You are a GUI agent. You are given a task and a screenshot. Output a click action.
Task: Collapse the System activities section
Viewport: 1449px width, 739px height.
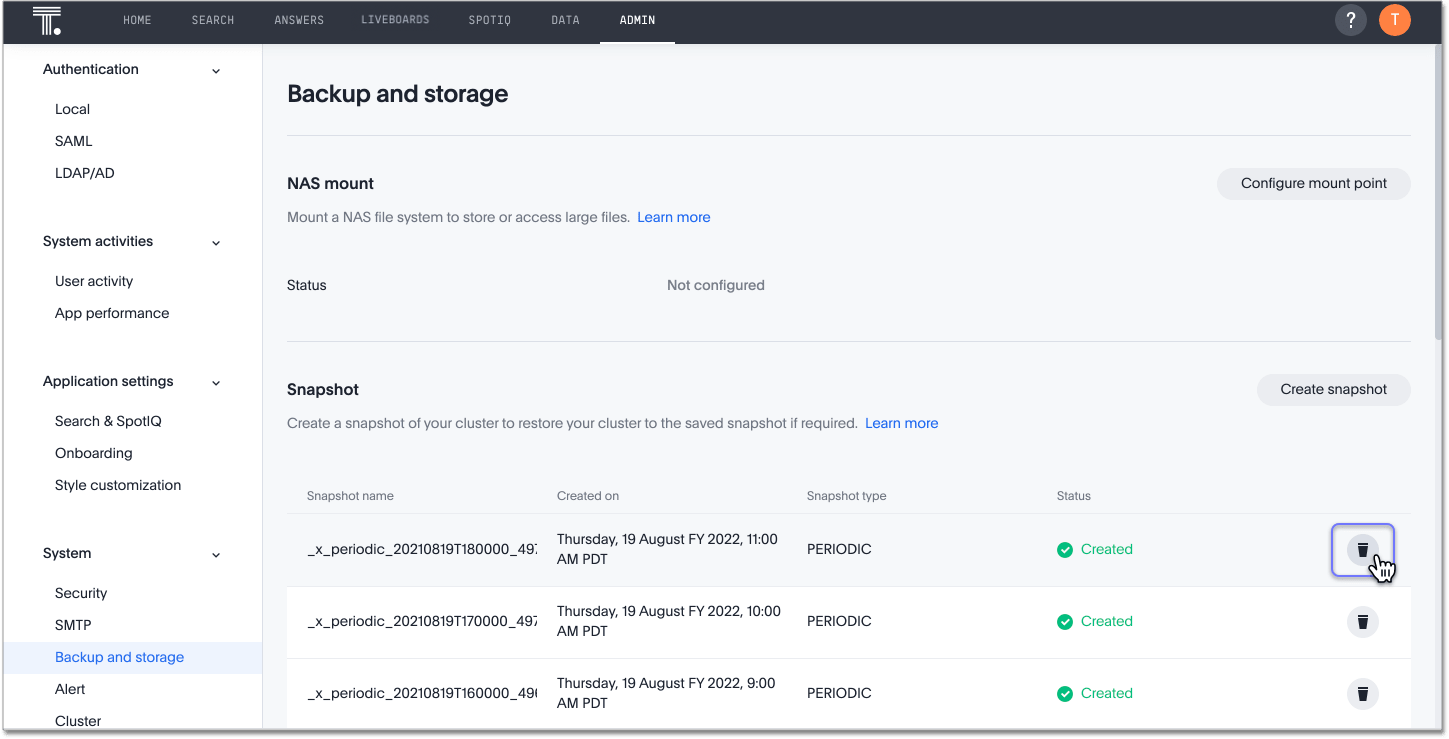[x=216, y=243]
